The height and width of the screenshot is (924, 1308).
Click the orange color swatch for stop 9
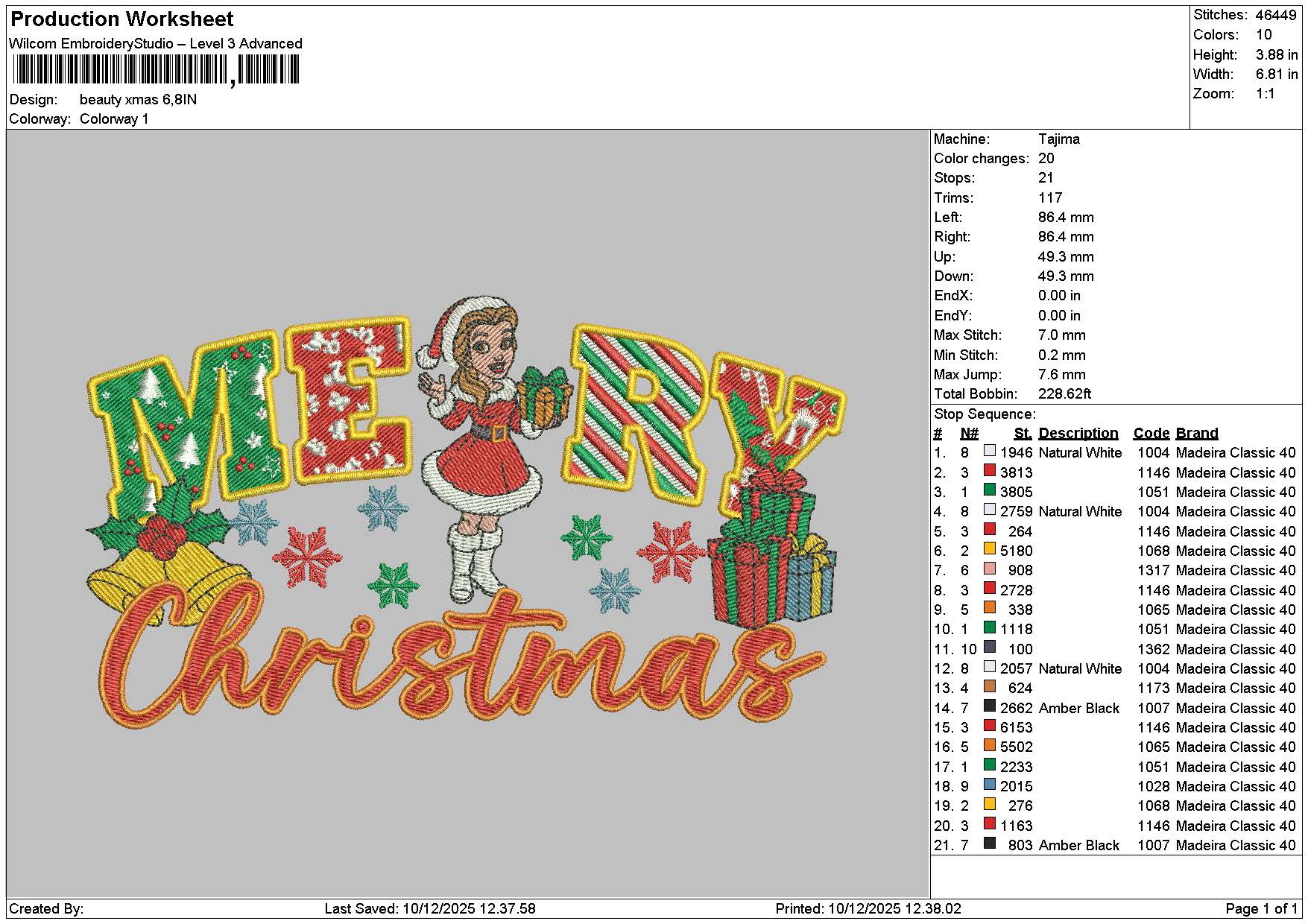[990, 607]
